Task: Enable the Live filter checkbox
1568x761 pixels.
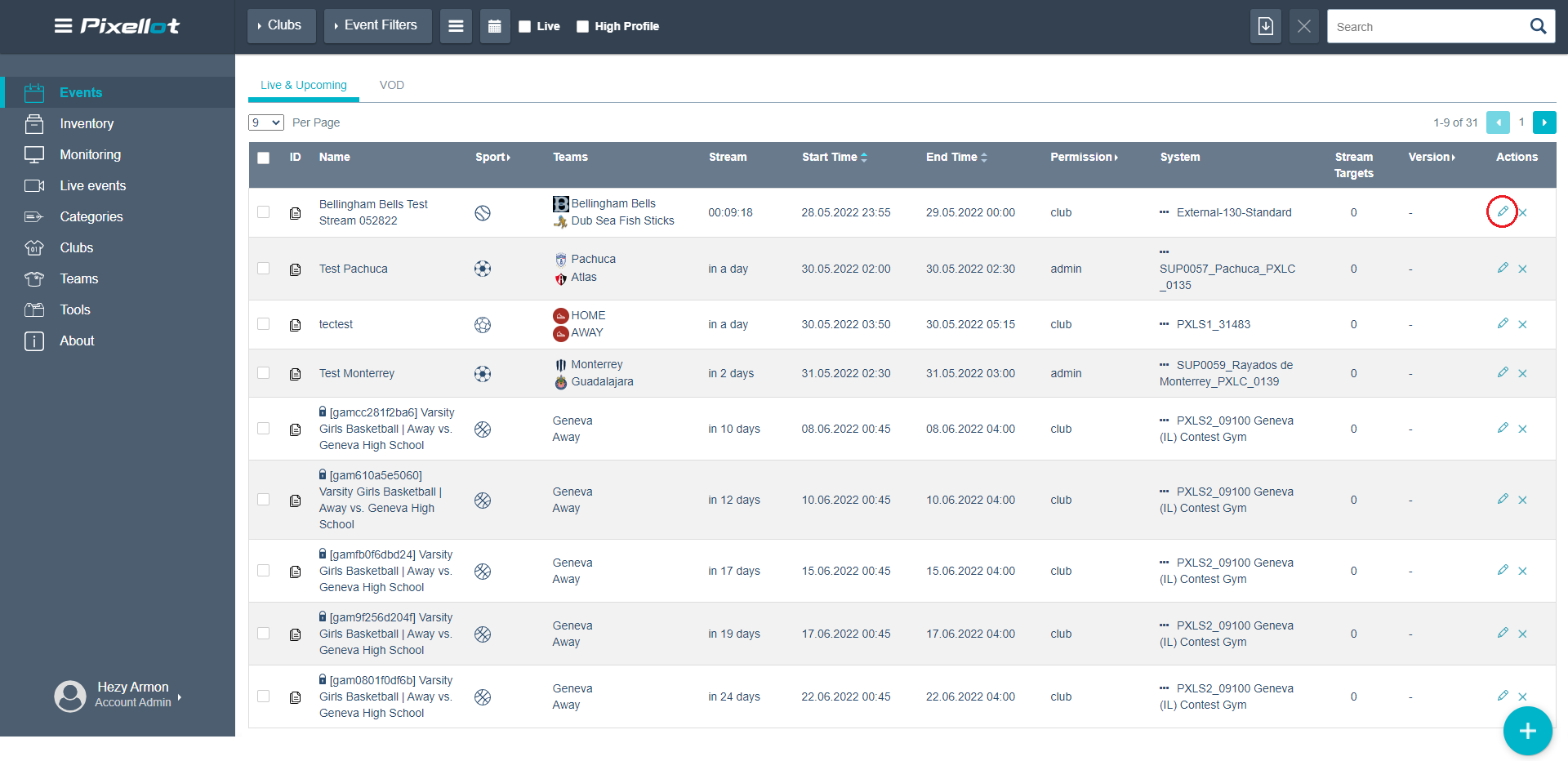Action: 525,26
